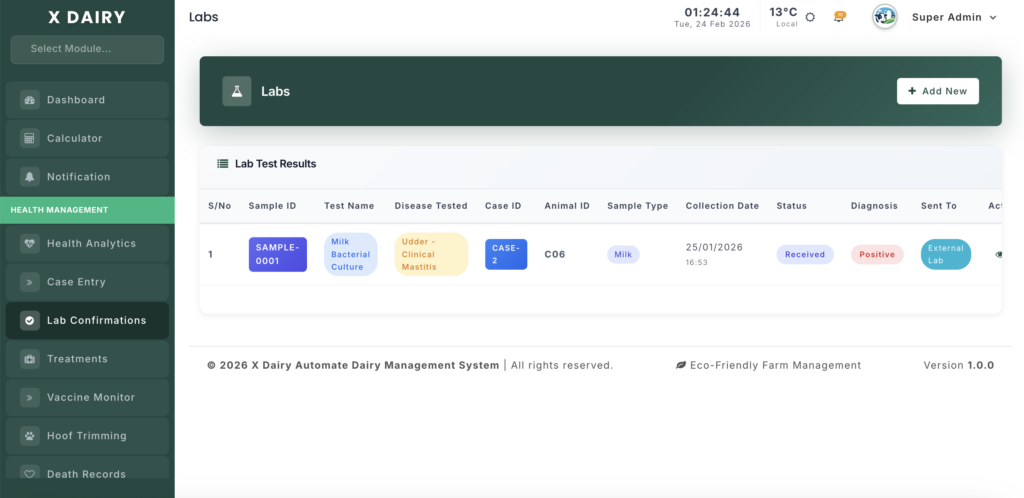Click the Calculator sidebar icon
The height and width of the screenshot is (498, 1024).
(x=29, y=138)
